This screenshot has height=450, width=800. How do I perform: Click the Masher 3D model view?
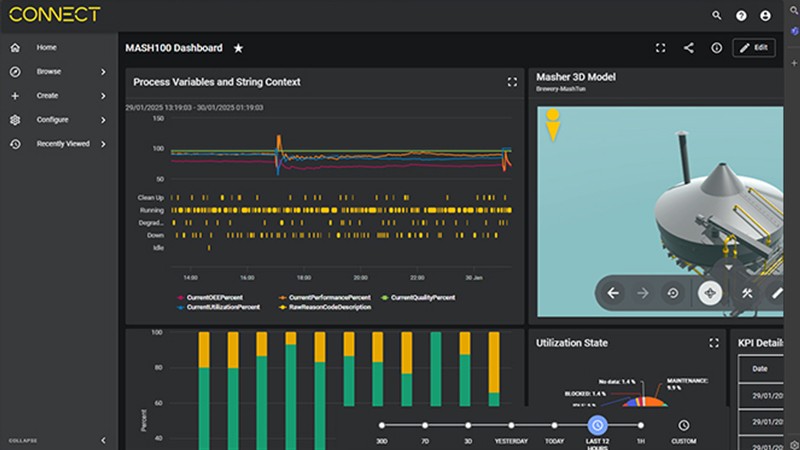click(x=660, y=211)
